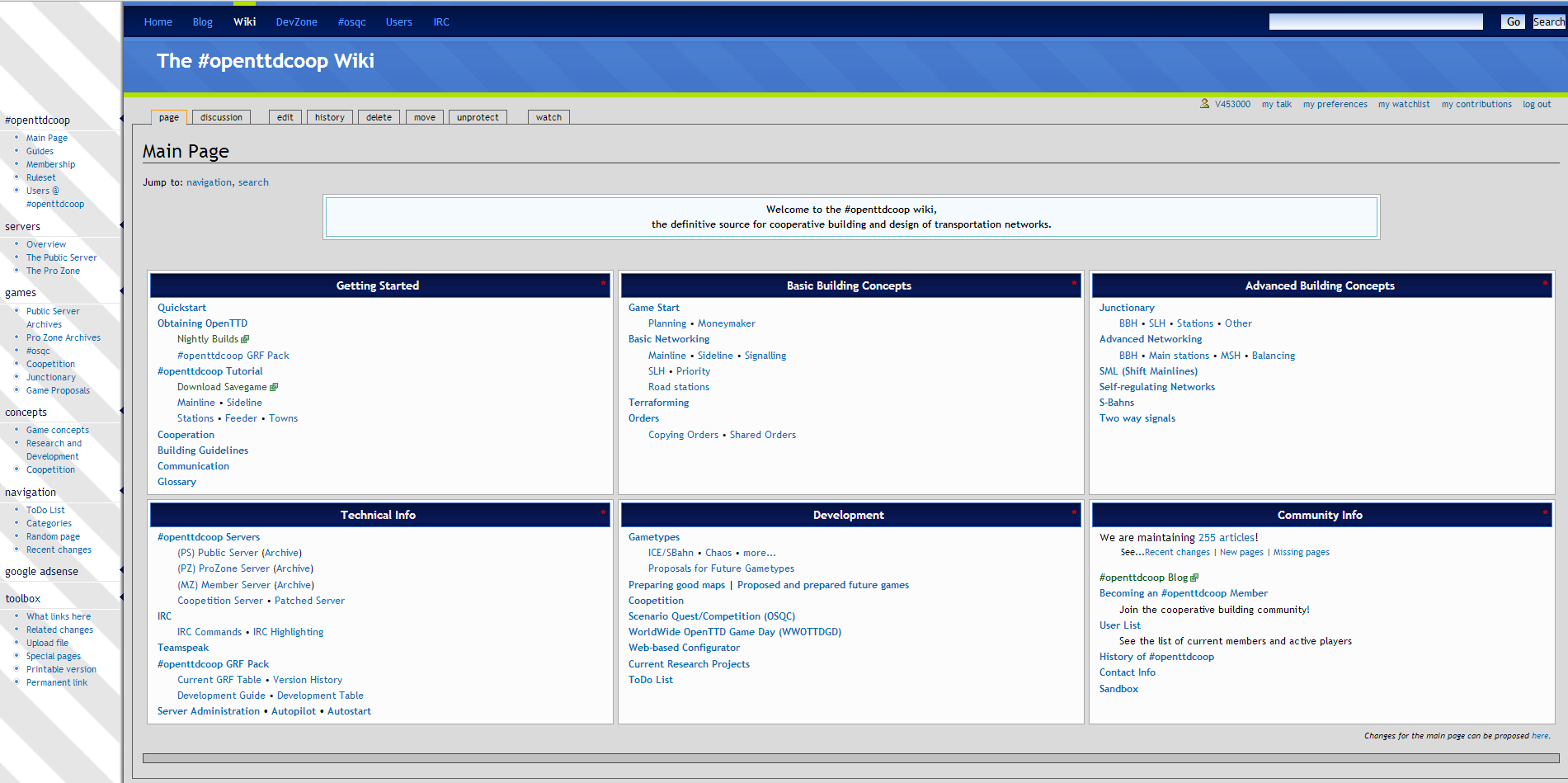This screenshot has height=783, width=1568.
Task: Open the Home item in top navigation
Action: click(x=158, y=22)
